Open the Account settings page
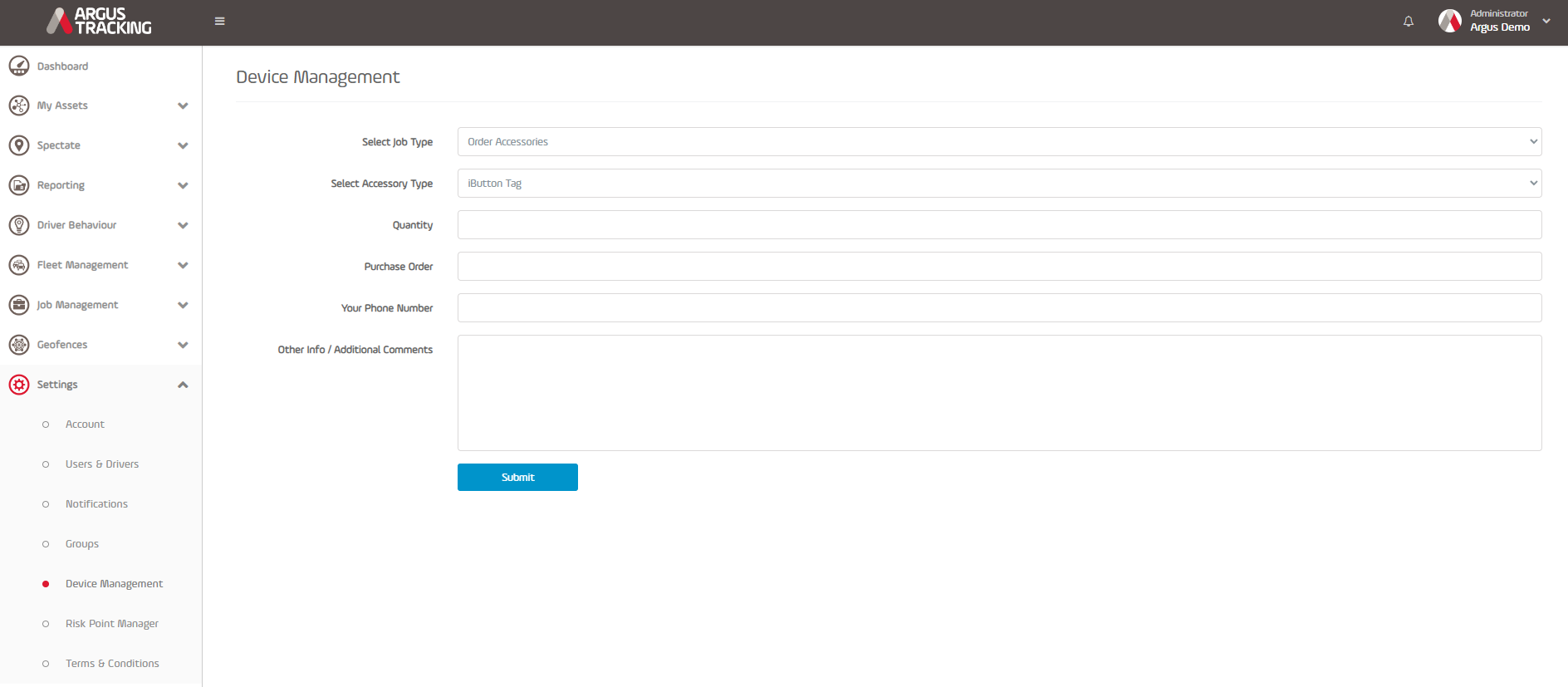Image resolution: width=1568 pixels, height=687 pixels. point(85,424)
